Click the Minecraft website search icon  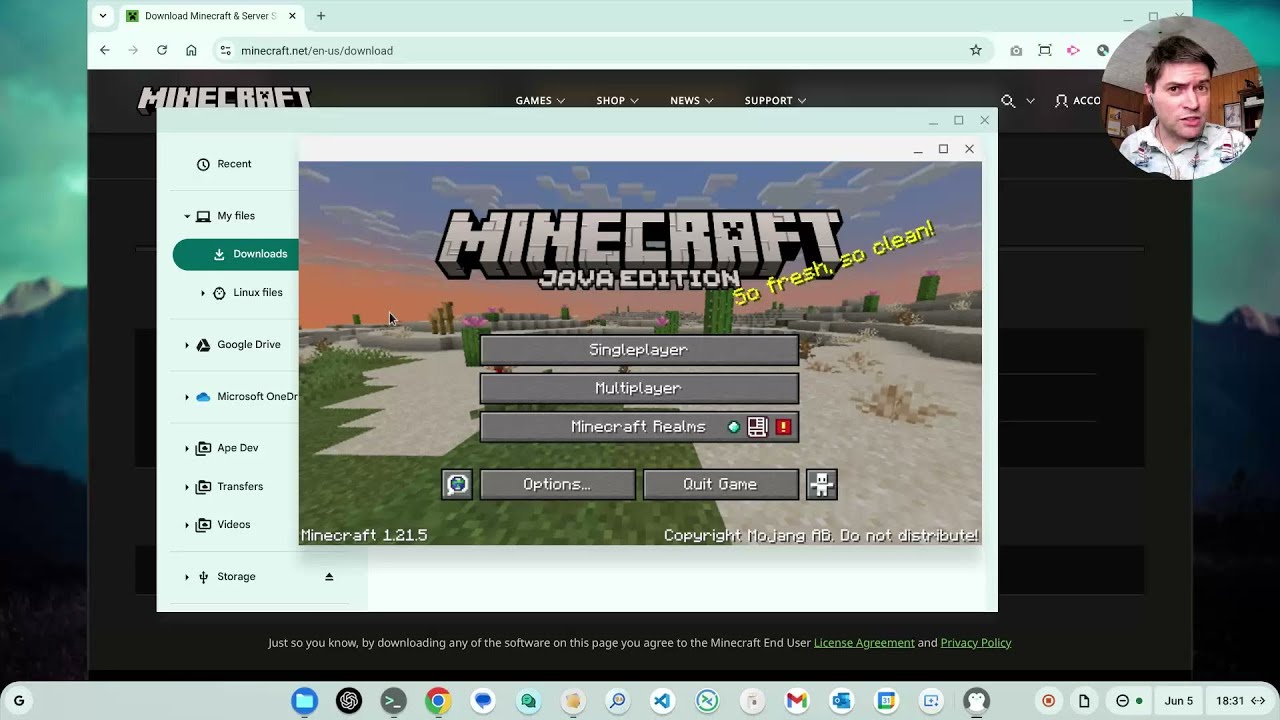click(x=1008, y=101)
